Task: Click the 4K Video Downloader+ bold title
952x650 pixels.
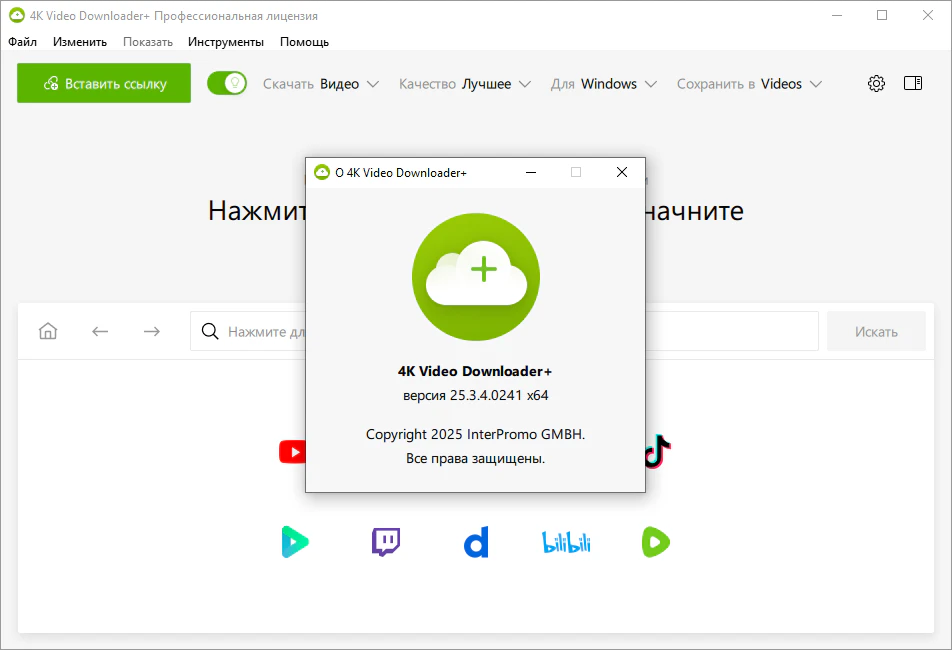Action: pyautogui.click(x=475, y=371)
